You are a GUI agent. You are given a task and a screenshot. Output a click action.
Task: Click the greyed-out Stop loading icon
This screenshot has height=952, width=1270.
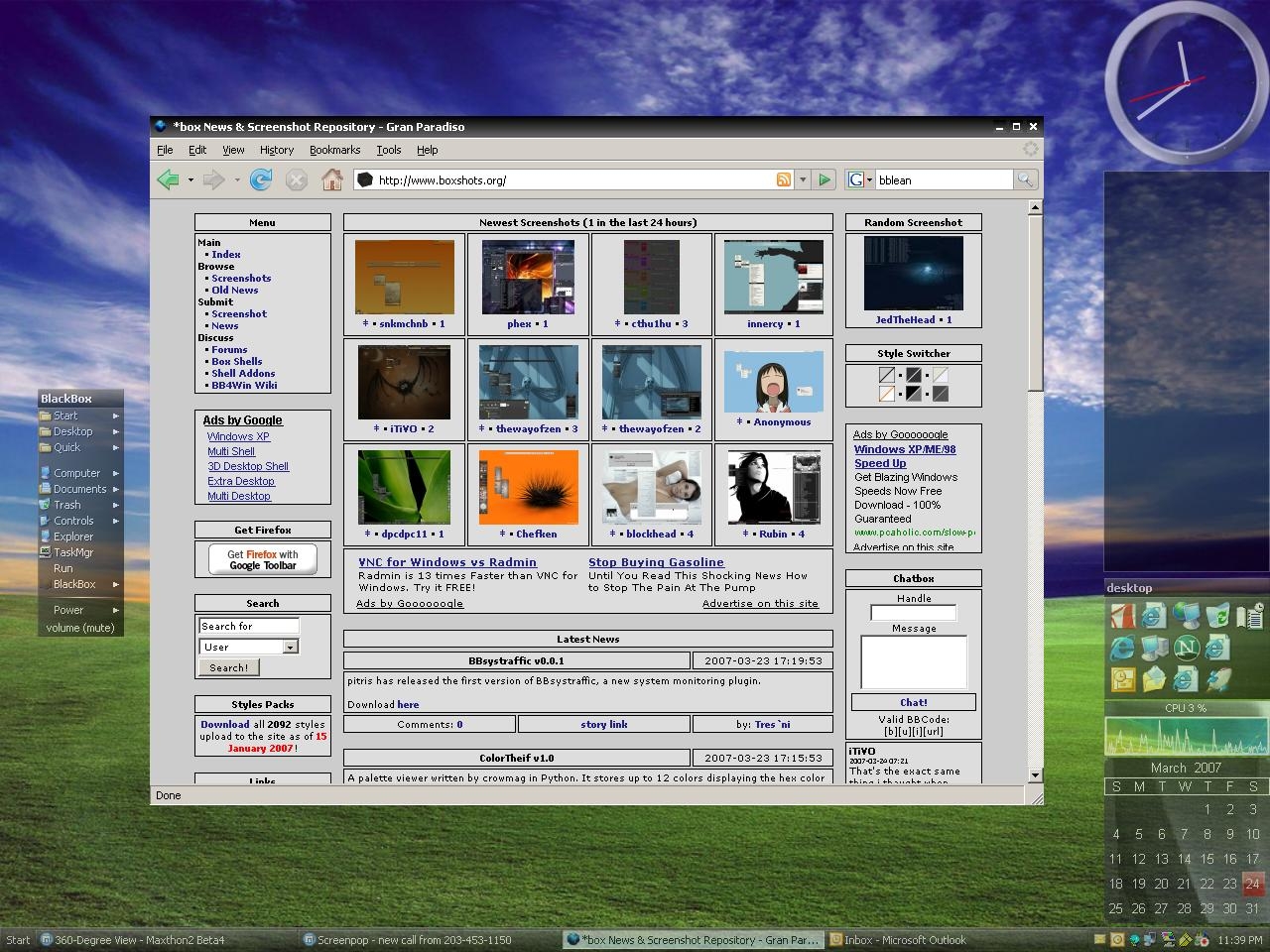click(x=296, y=179)
